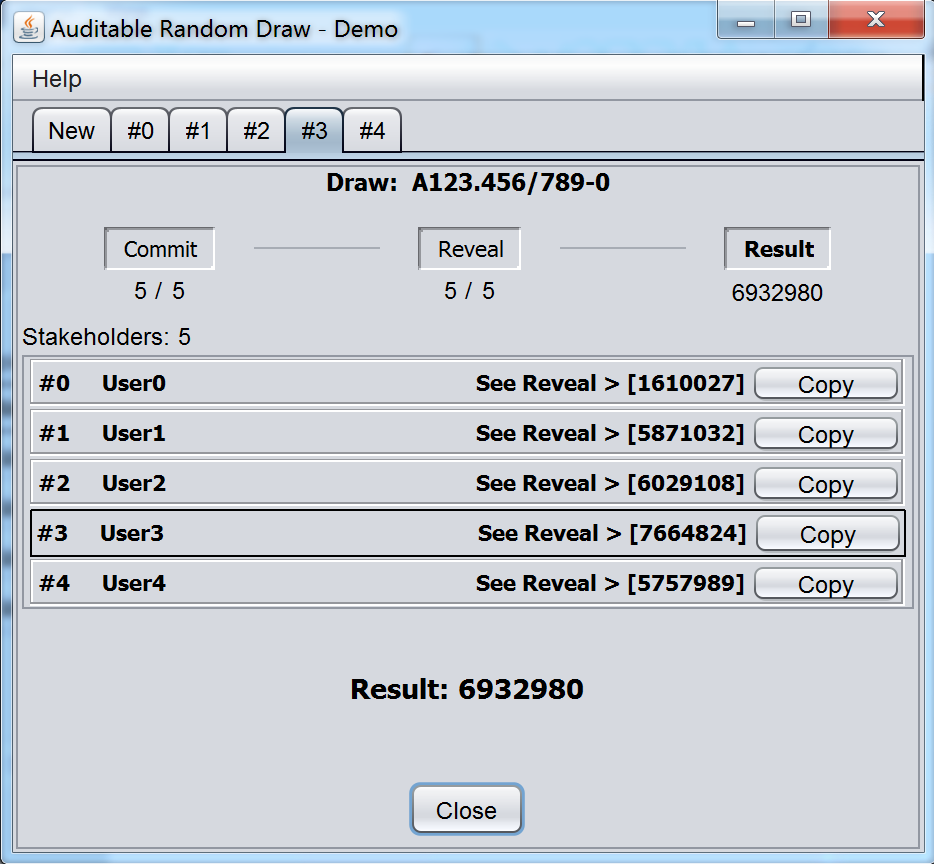This screenshot has height=864, width=934.
Task: Click the window title 'Auditable Random Draw - Demo'
Action: 224,29
